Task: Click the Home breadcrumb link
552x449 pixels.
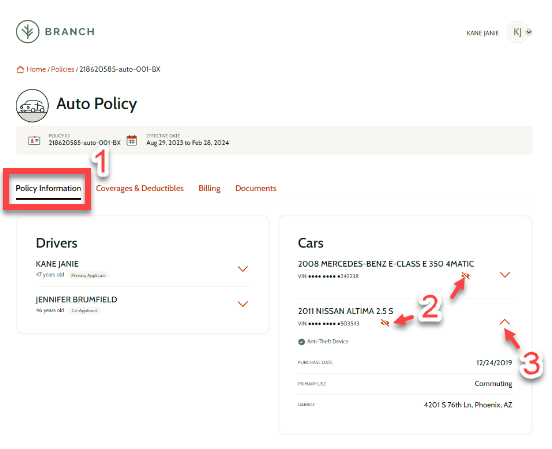Action: (36, 69)
